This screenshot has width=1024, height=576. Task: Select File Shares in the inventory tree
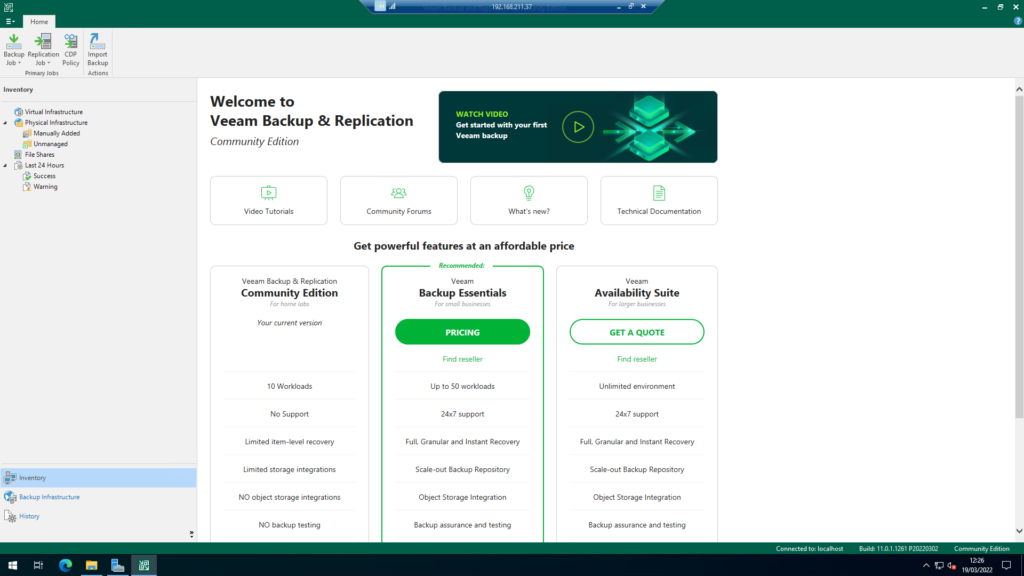click(39, 155)
